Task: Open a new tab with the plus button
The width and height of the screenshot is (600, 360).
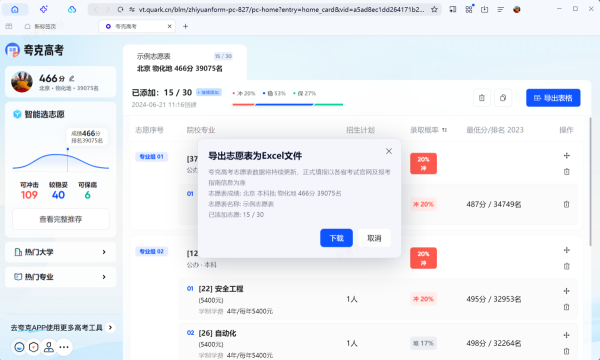Action: point(186,26)
